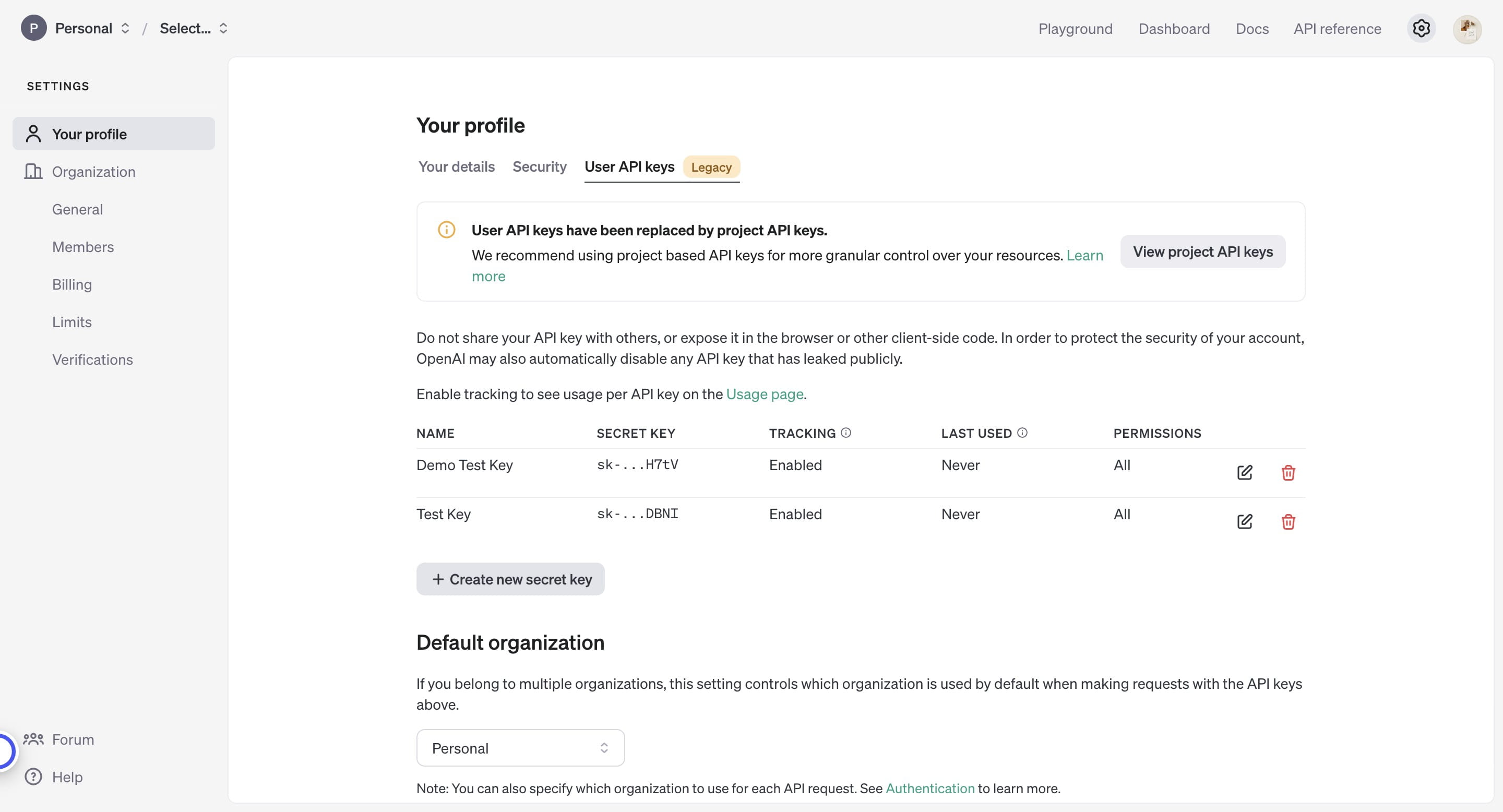Click the View project API keys button
This screenshot has height=812, width=1503.
click(x=1202, y=252)
